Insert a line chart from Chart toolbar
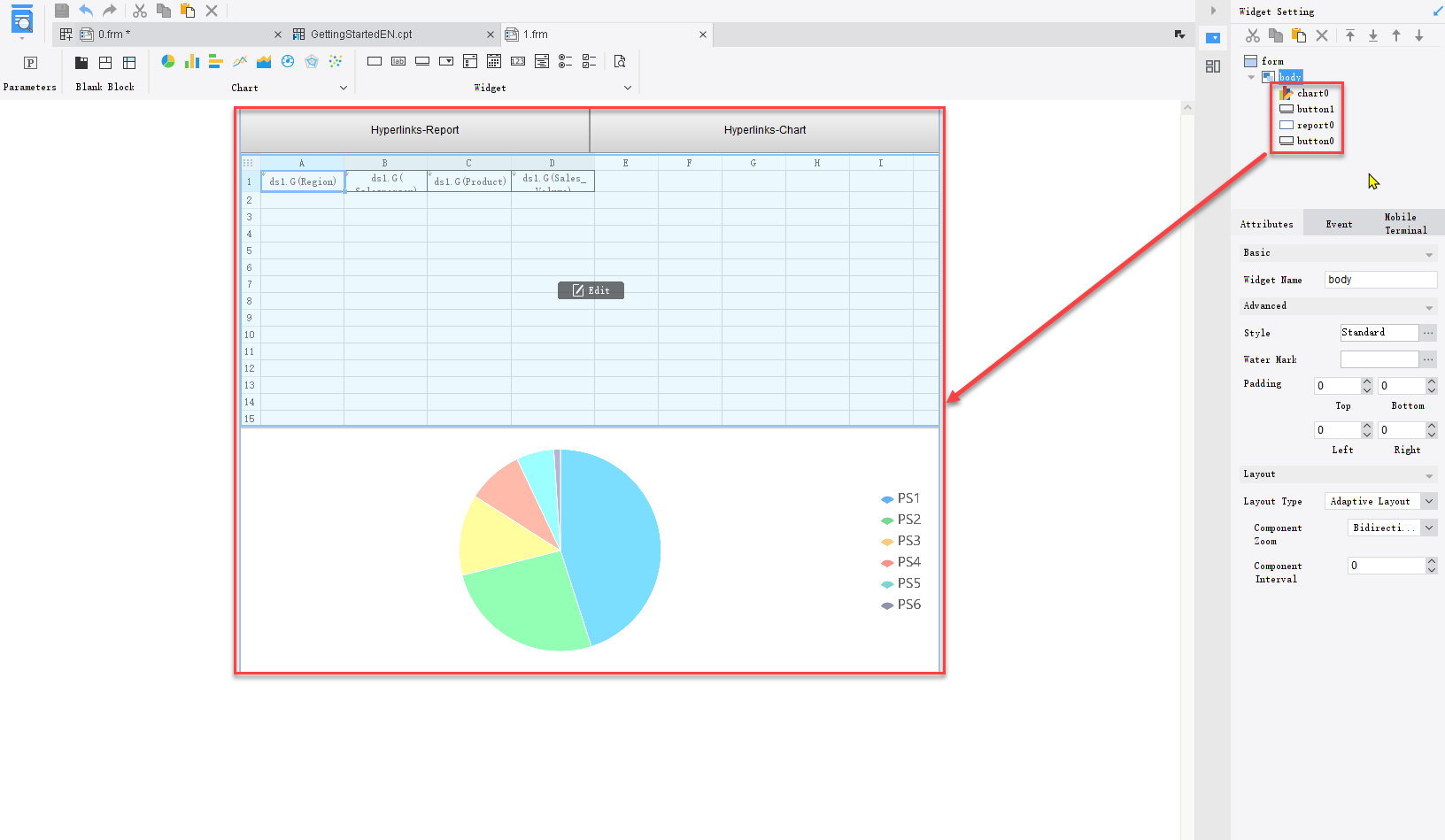 (240, 61)
